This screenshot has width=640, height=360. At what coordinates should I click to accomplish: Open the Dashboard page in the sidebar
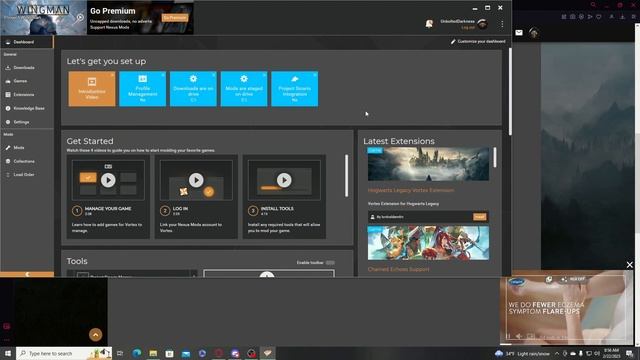click(x=27, y=42)
